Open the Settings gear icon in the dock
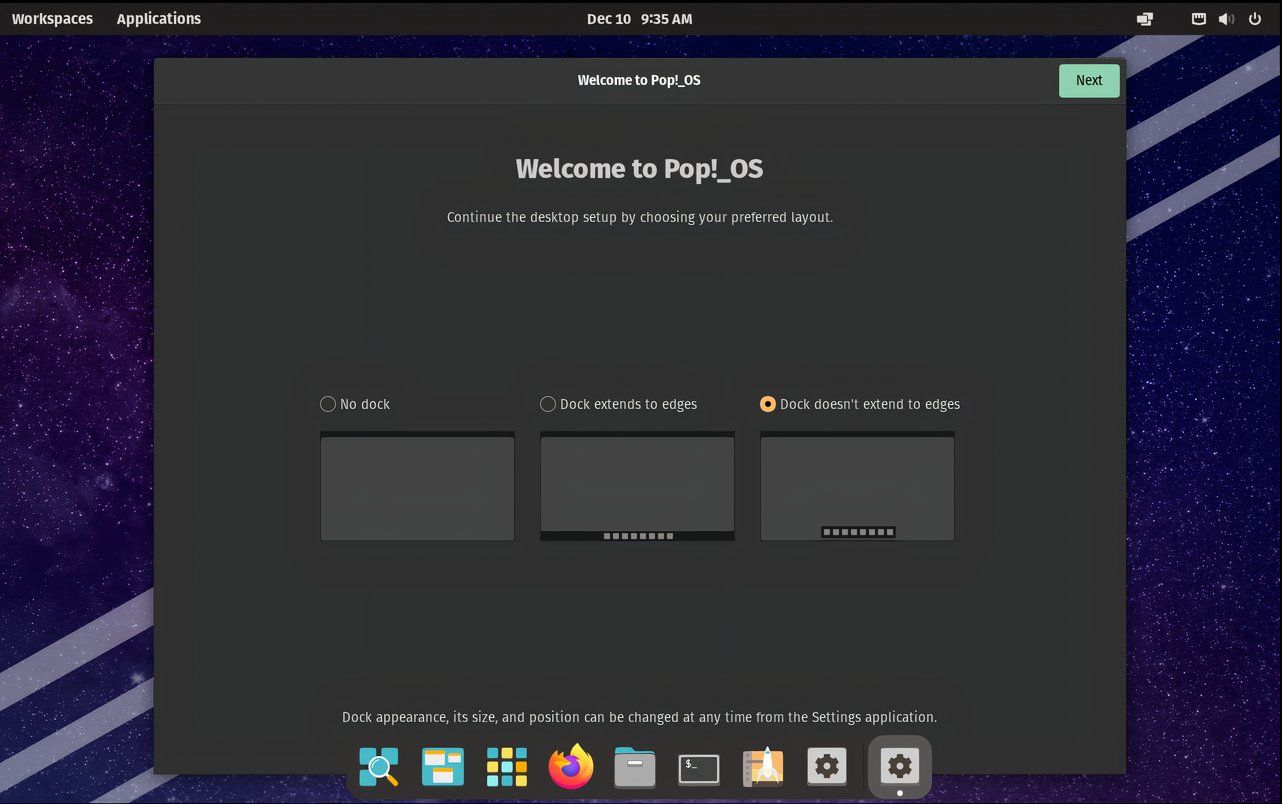This screenshot has width=1282, height=804. [826, 767]
